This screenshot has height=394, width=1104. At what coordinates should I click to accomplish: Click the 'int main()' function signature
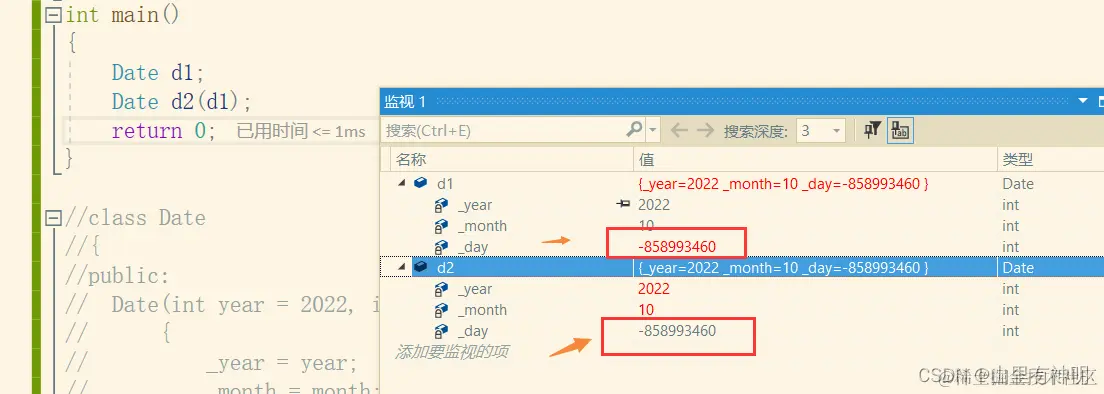pos(123,15)
